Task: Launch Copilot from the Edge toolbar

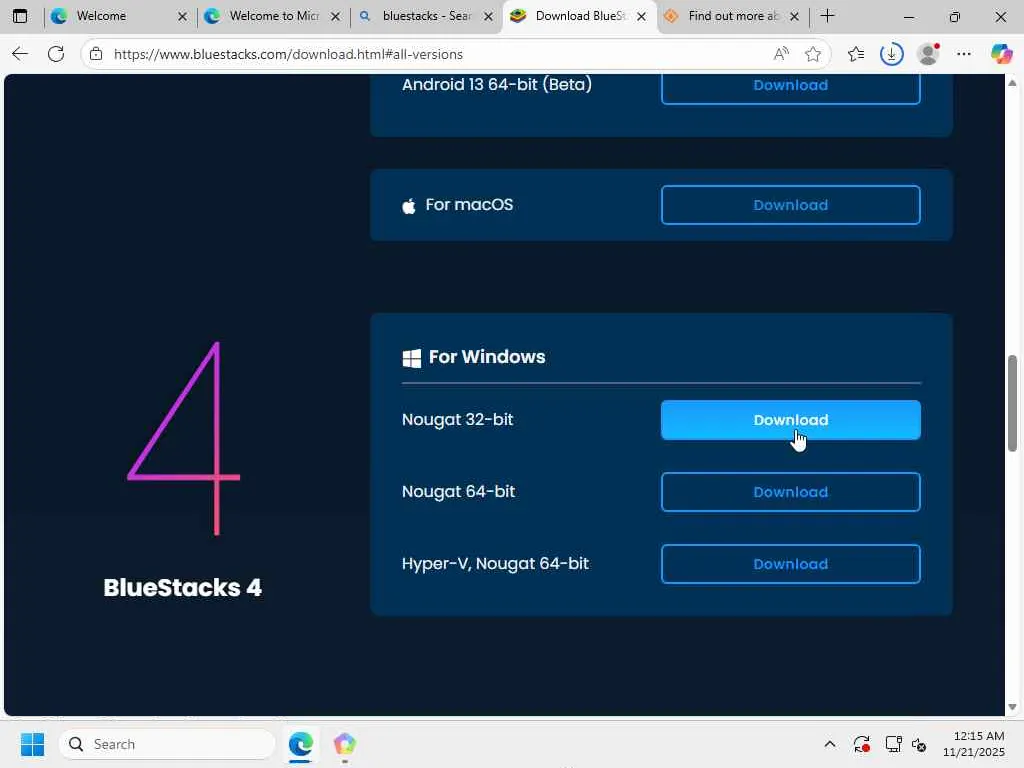Action: [1000, 54]
